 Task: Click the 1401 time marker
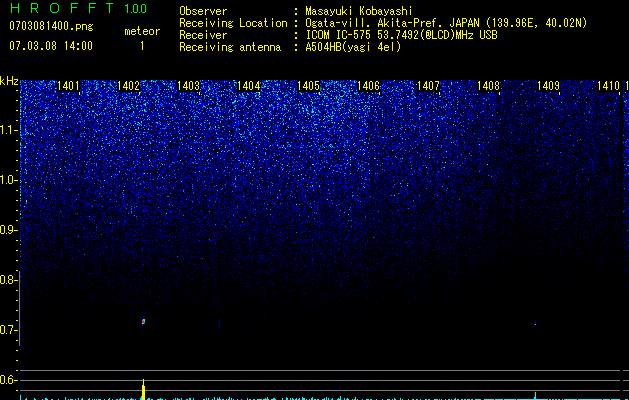click(x=68, y=86)
